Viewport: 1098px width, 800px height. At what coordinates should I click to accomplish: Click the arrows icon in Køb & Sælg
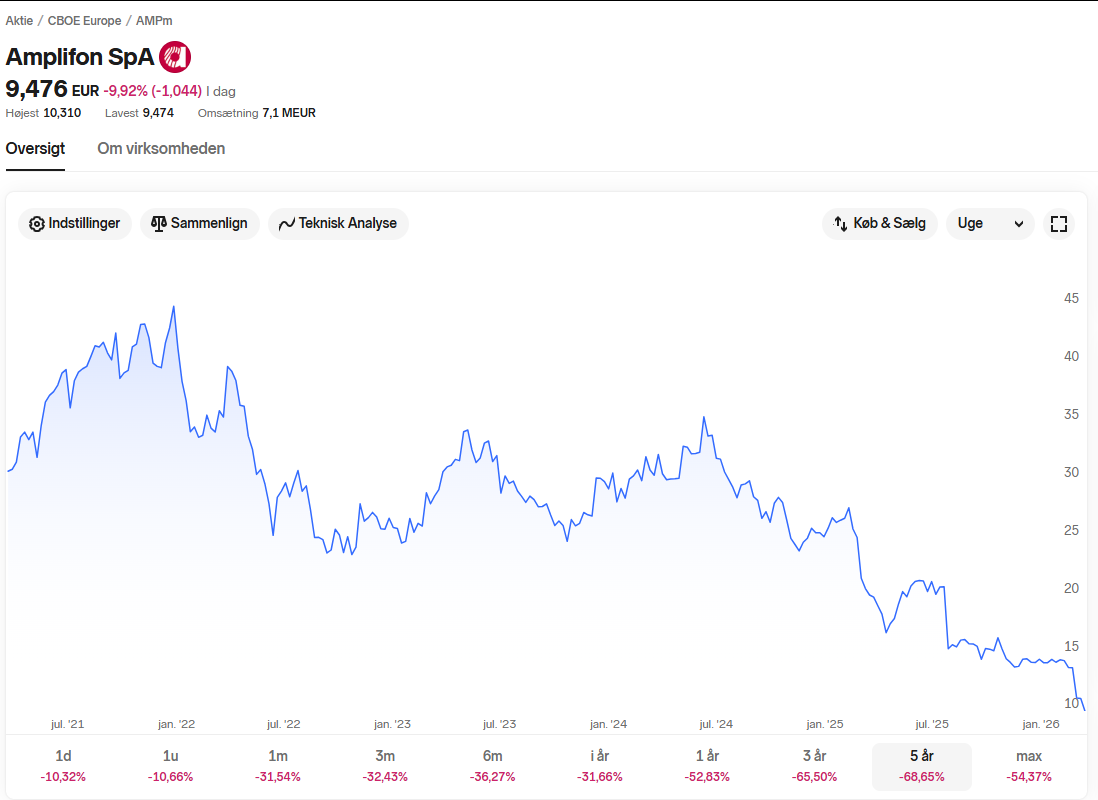pyautogui.click(x=840, y=223)
